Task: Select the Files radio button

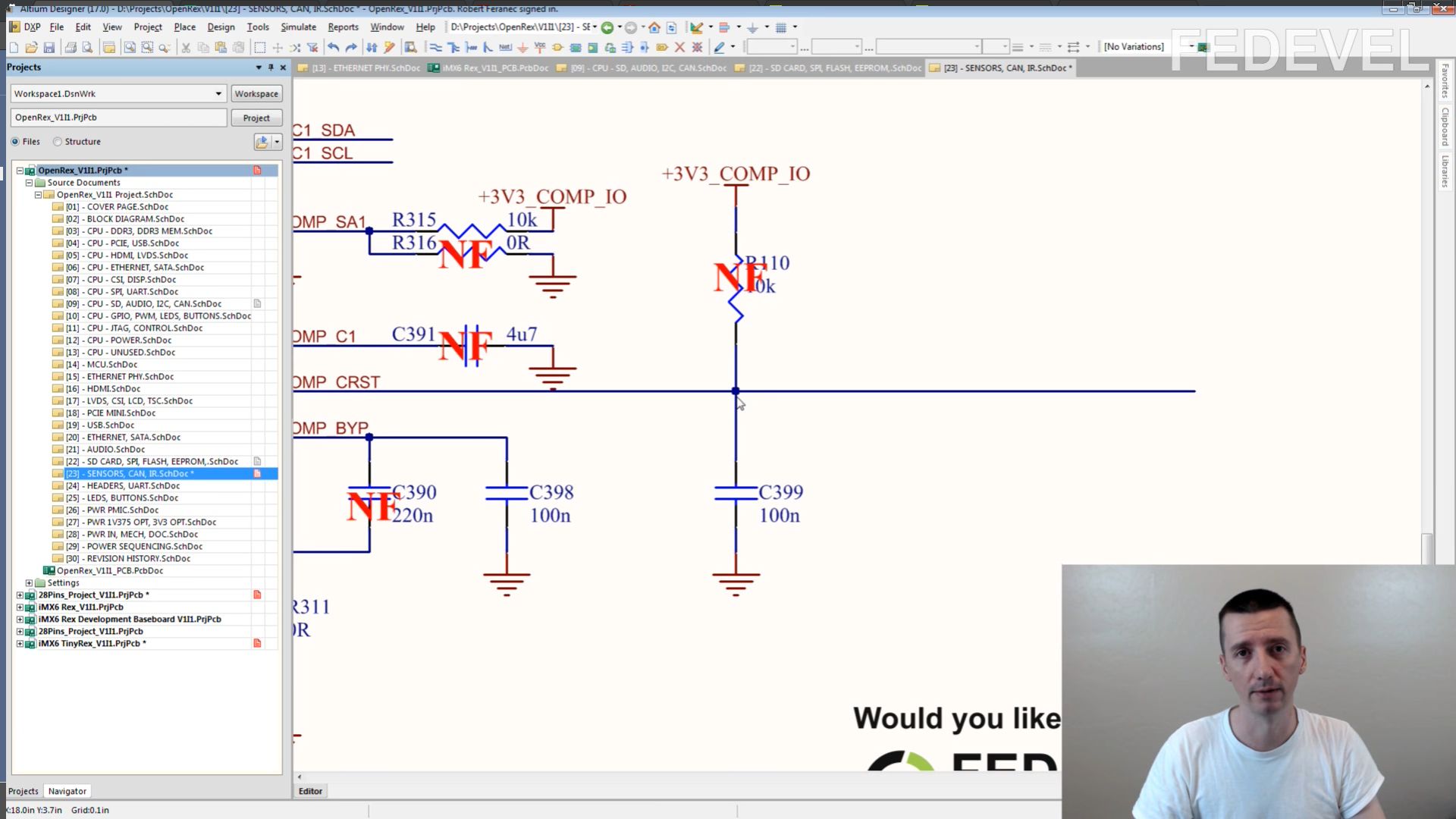Action: pyautogui.click(x=15, y=142)
